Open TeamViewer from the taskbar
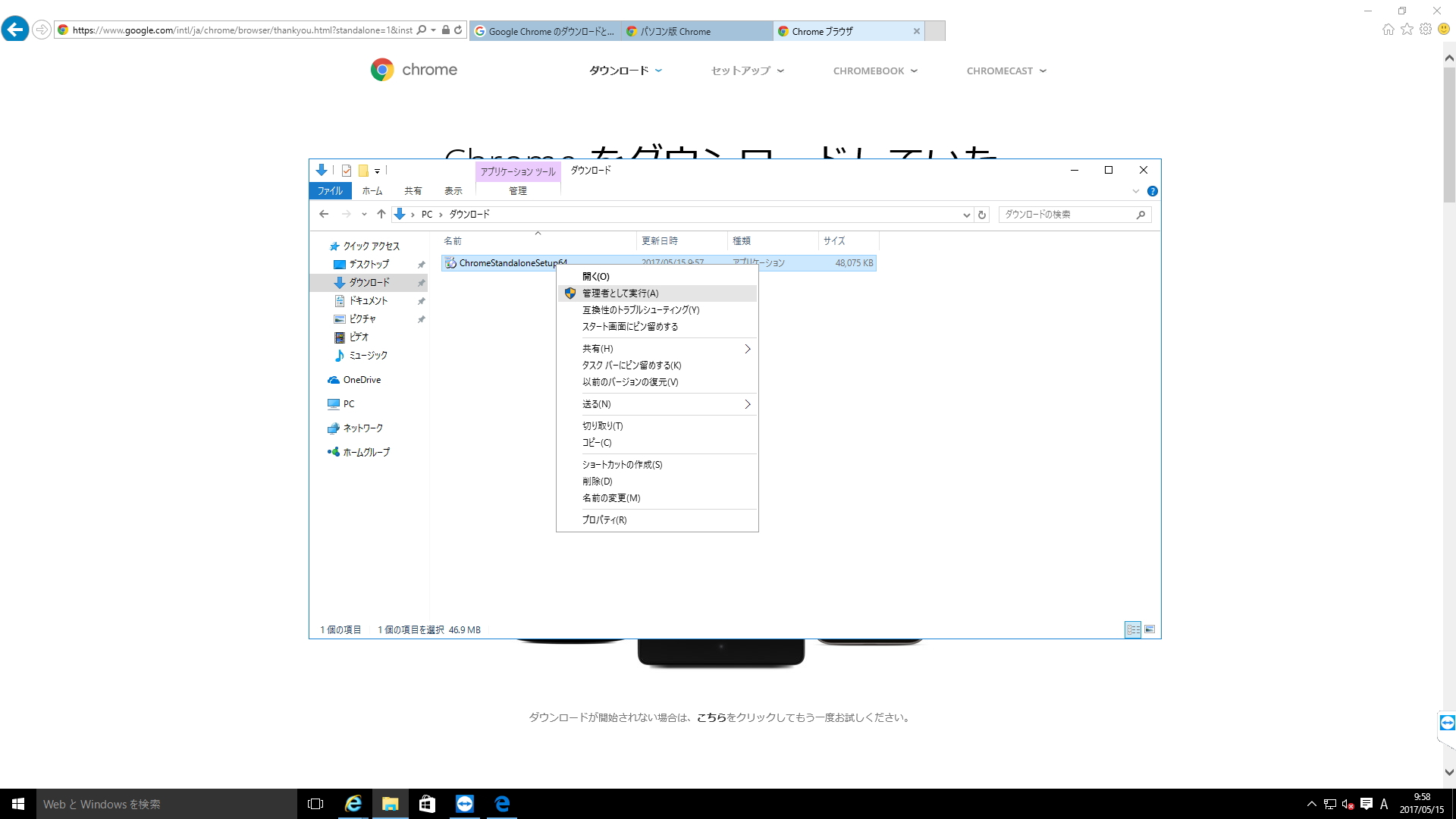 coord(465,804)
